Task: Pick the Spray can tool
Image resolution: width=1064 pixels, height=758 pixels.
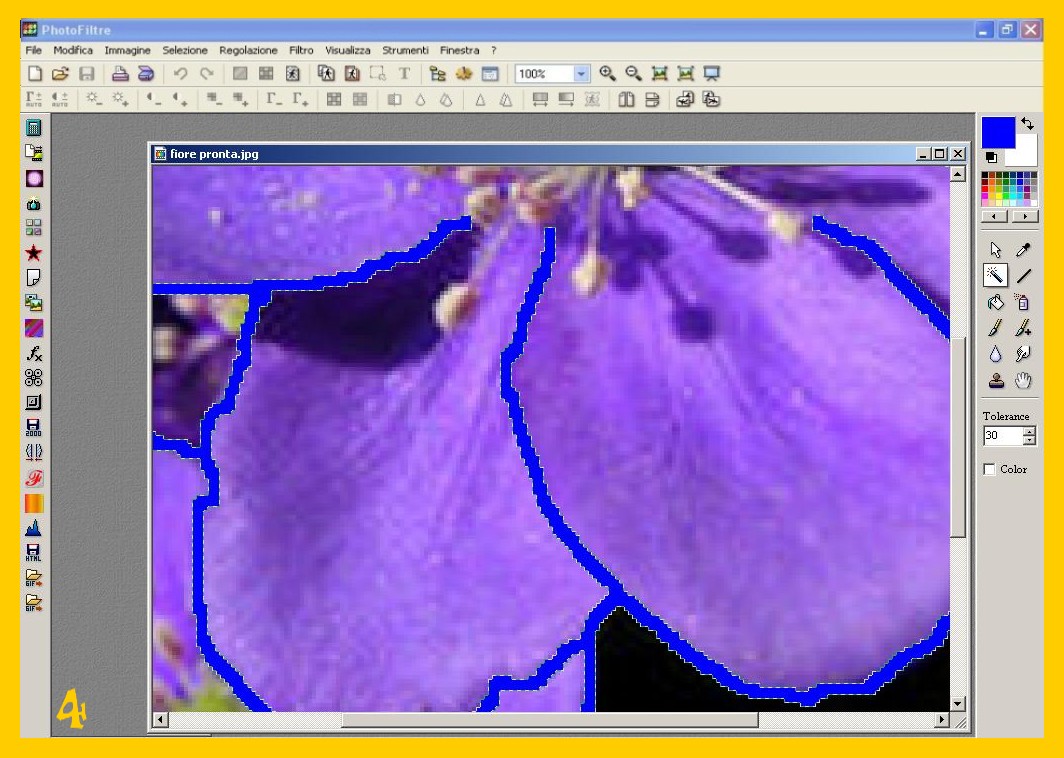Action: (1023, 302)
